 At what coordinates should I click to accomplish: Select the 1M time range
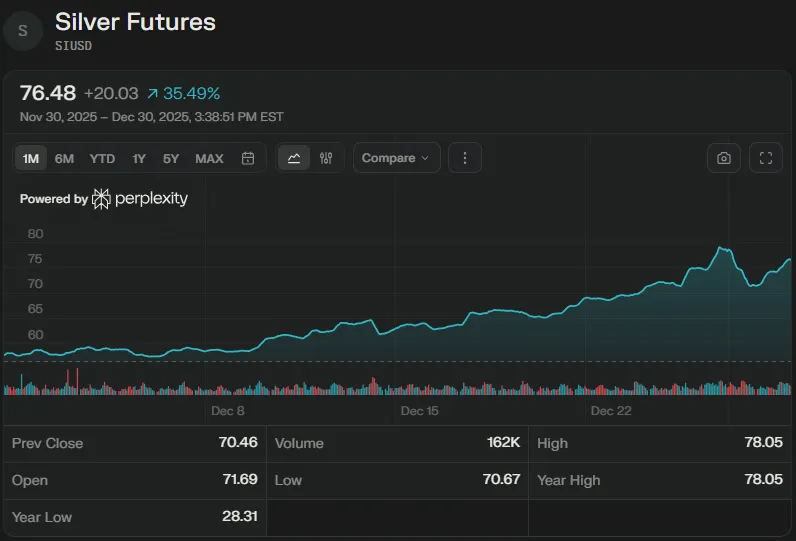[x=31, y=158]
